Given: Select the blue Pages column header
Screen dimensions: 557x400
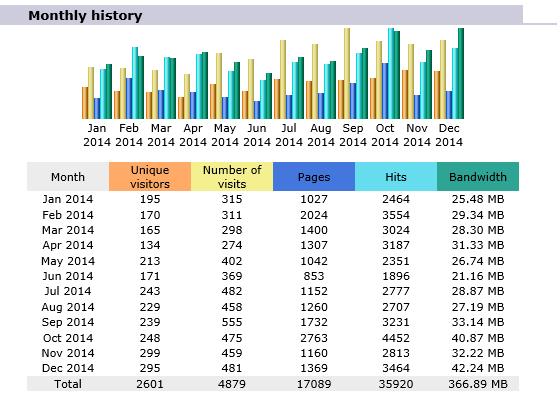Looking at the screenshot, I should (x=314, y=177).
